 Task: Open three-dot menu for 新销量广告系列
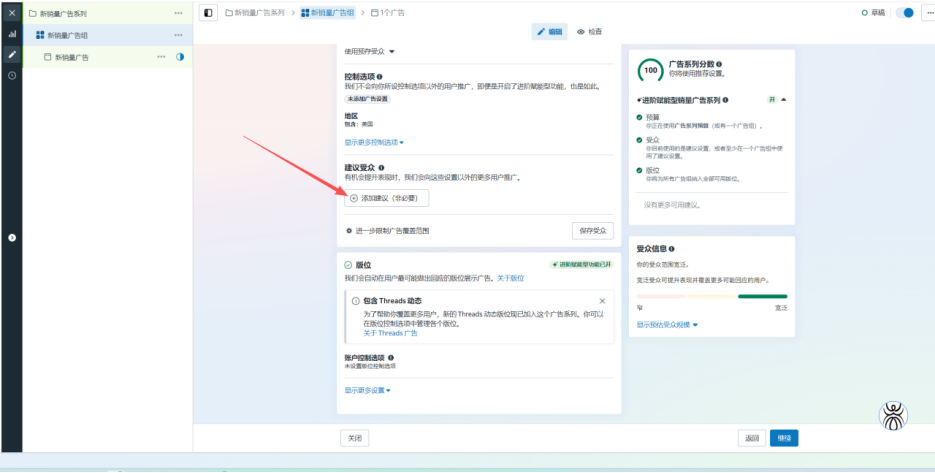point(178,13)
